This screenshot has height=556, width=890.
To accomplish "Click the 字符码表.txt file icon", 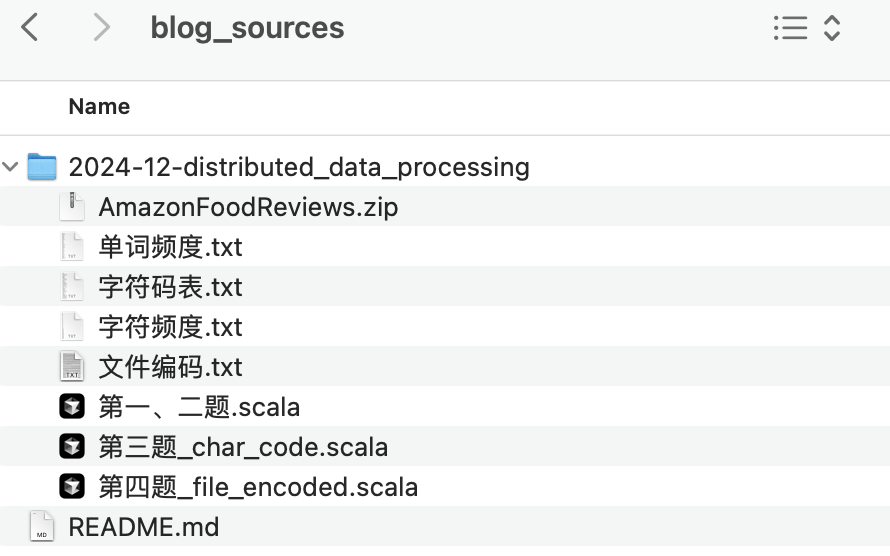I will coord(72,287).
